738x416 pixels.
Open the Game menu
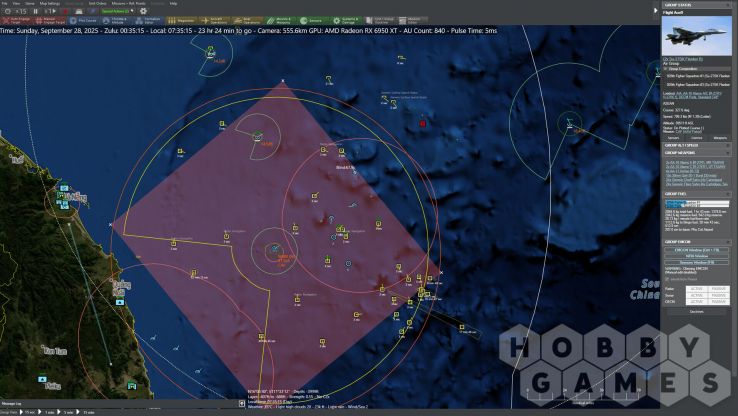29,3
